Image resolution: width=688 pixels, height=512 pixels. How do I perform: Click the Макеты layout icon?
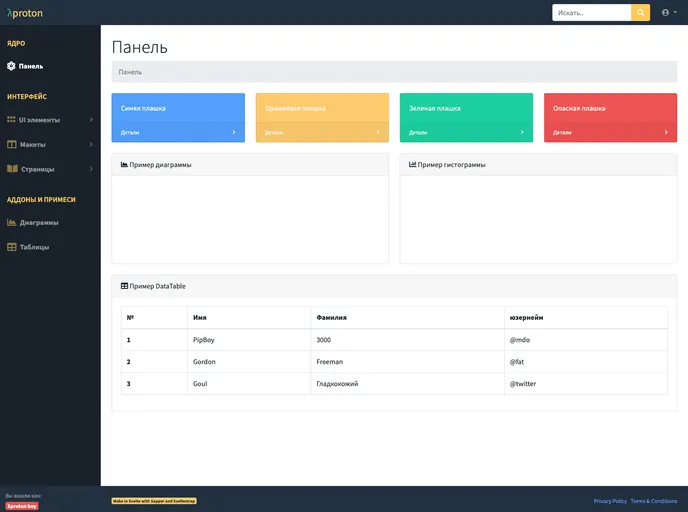[11, 144]
